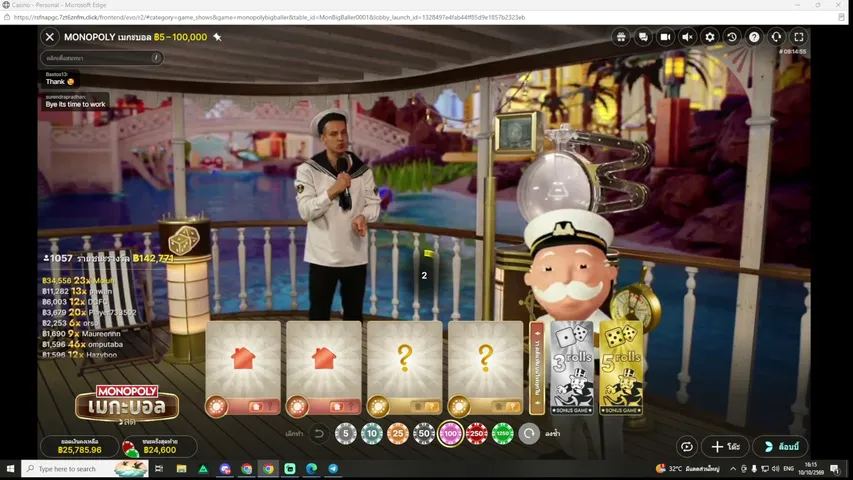Open the active Chrome taskbar icon

(268, 469)
